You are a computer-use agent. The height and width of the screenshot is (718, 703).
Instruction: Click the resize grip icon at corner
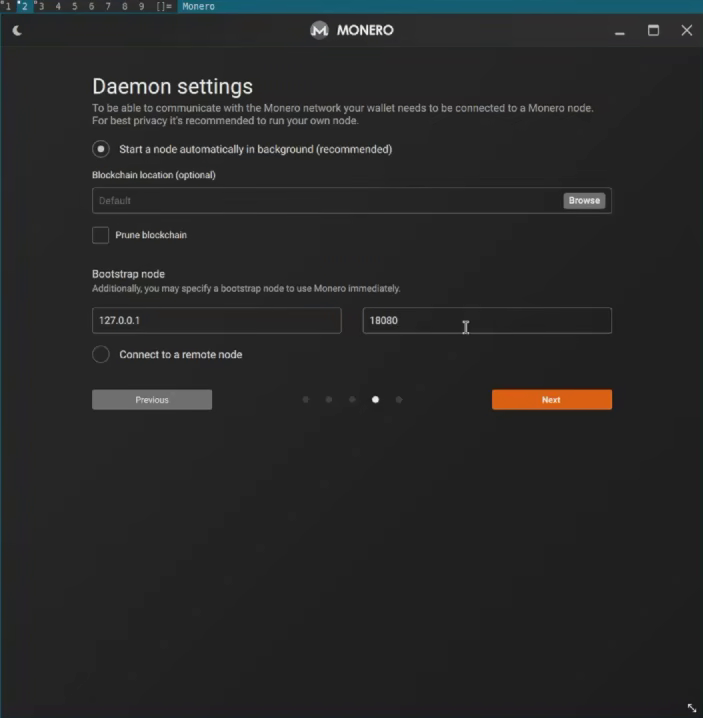[692, 708]
